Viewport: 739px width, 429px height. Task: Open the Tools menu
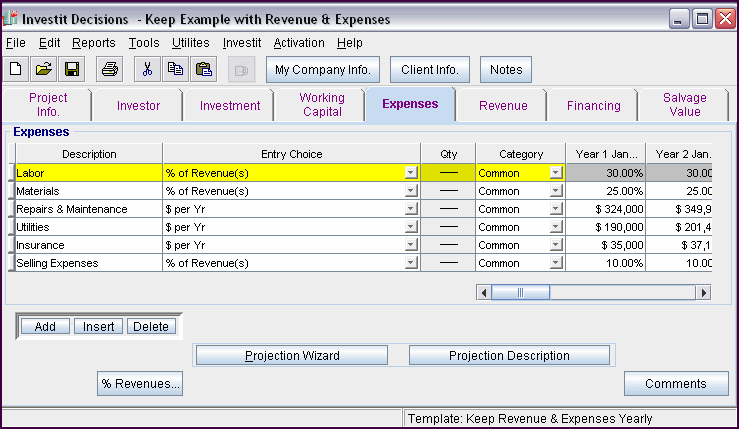(144, 43)
